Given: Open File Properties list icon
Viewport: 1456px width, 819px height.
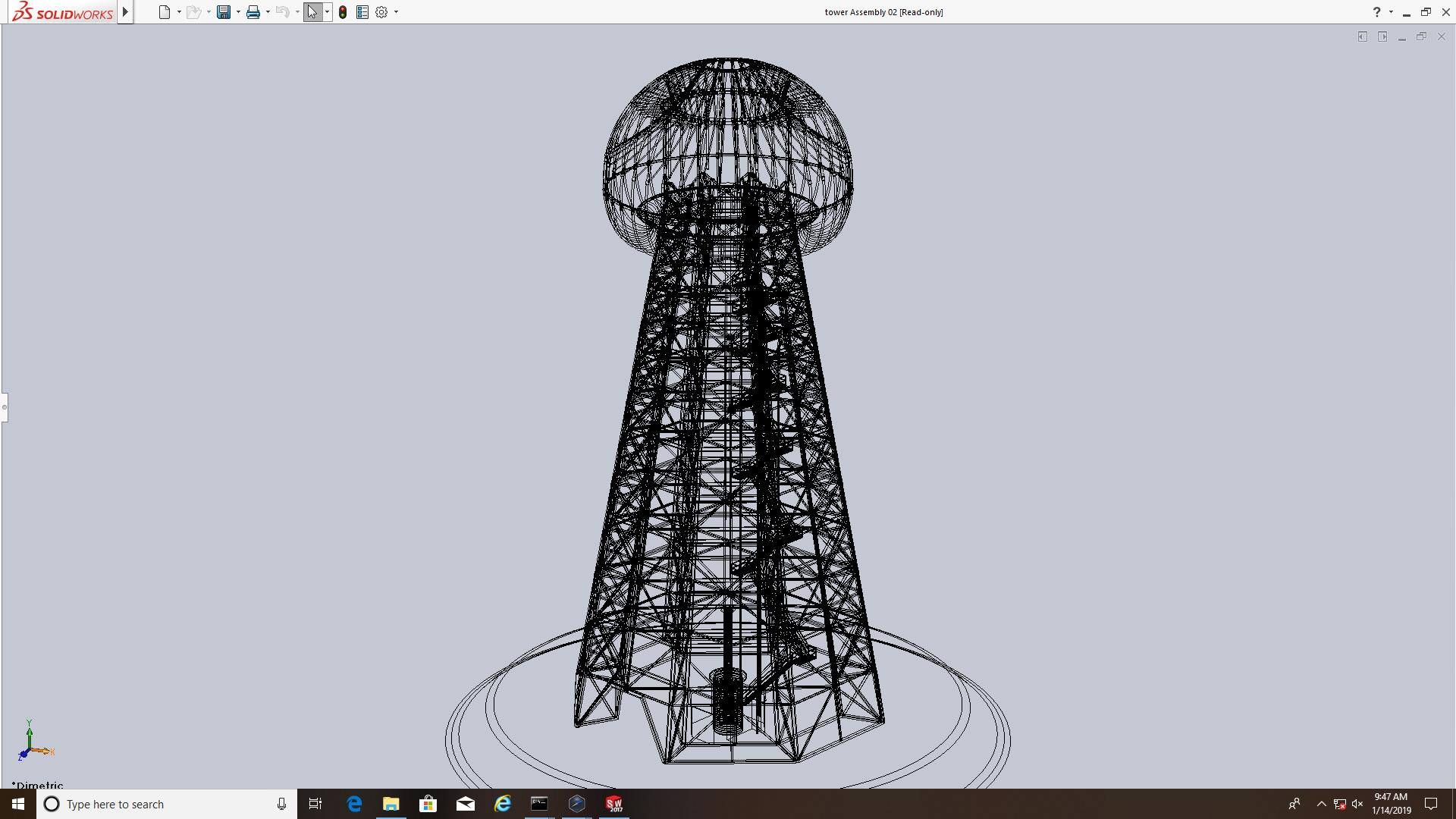Looking at the screenshot, I should pos(362,12).
